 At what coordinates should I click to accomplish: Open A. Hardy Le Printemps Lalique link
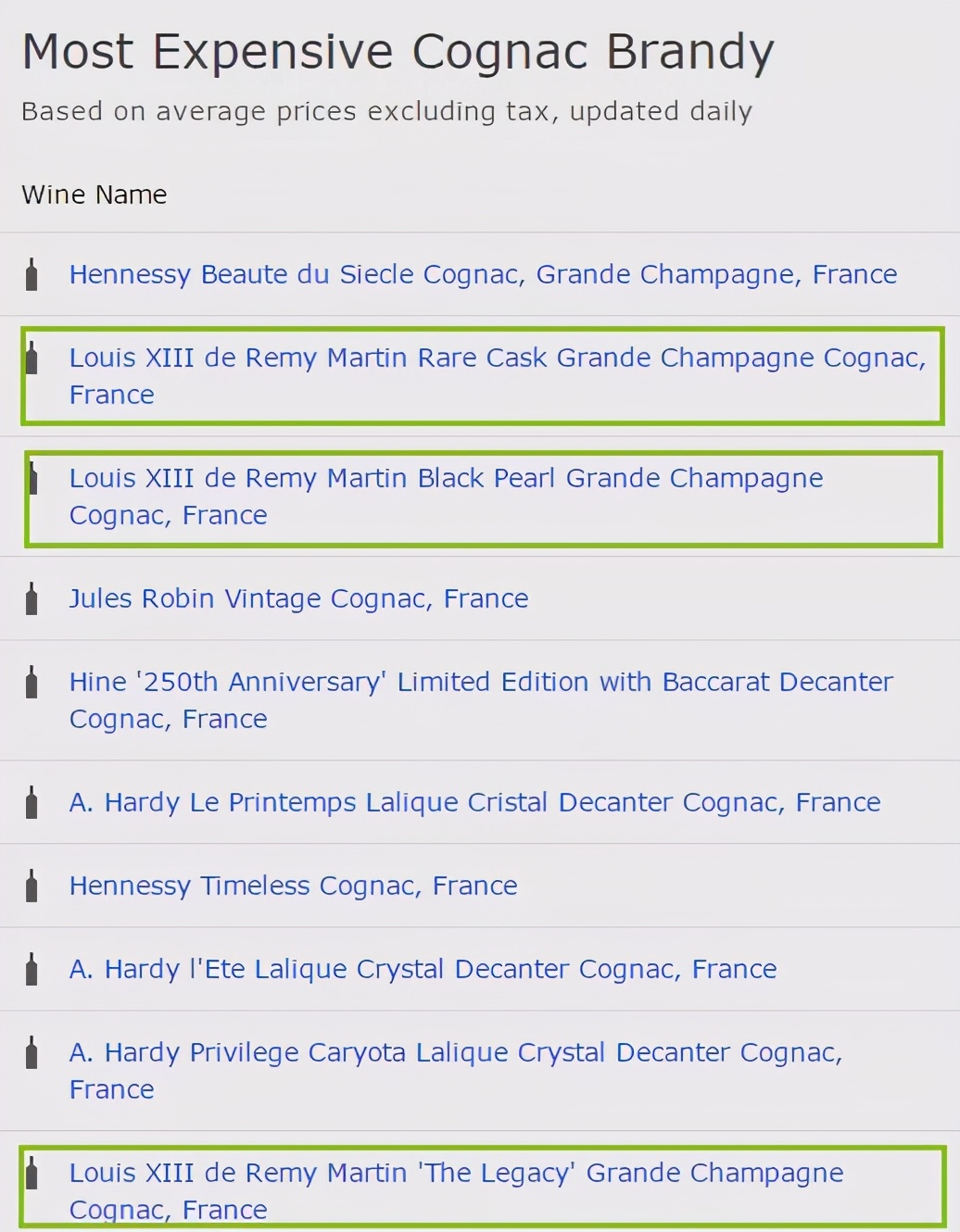tap(474, 802)
